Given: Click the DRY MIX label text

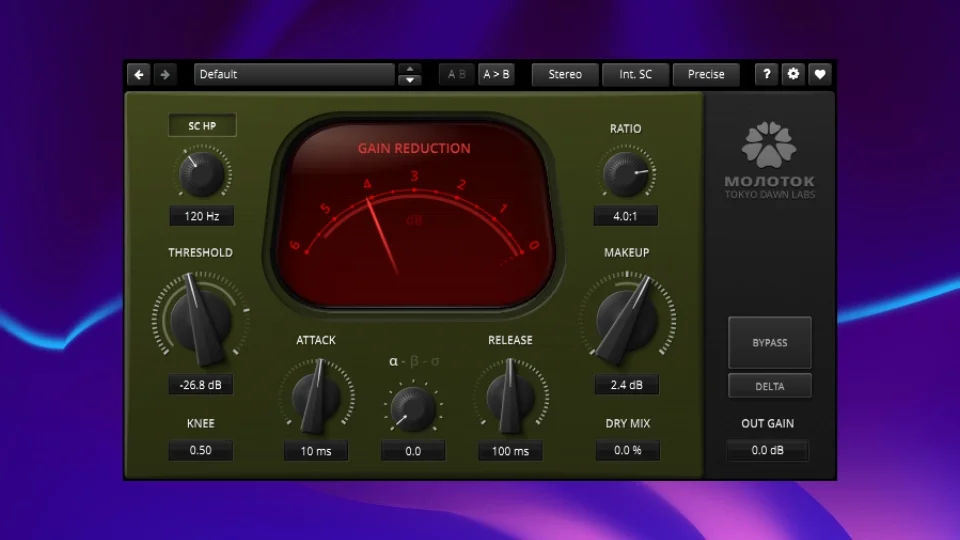Looking at the screenshot, I should pyautogui.click(x=628, y=423).
